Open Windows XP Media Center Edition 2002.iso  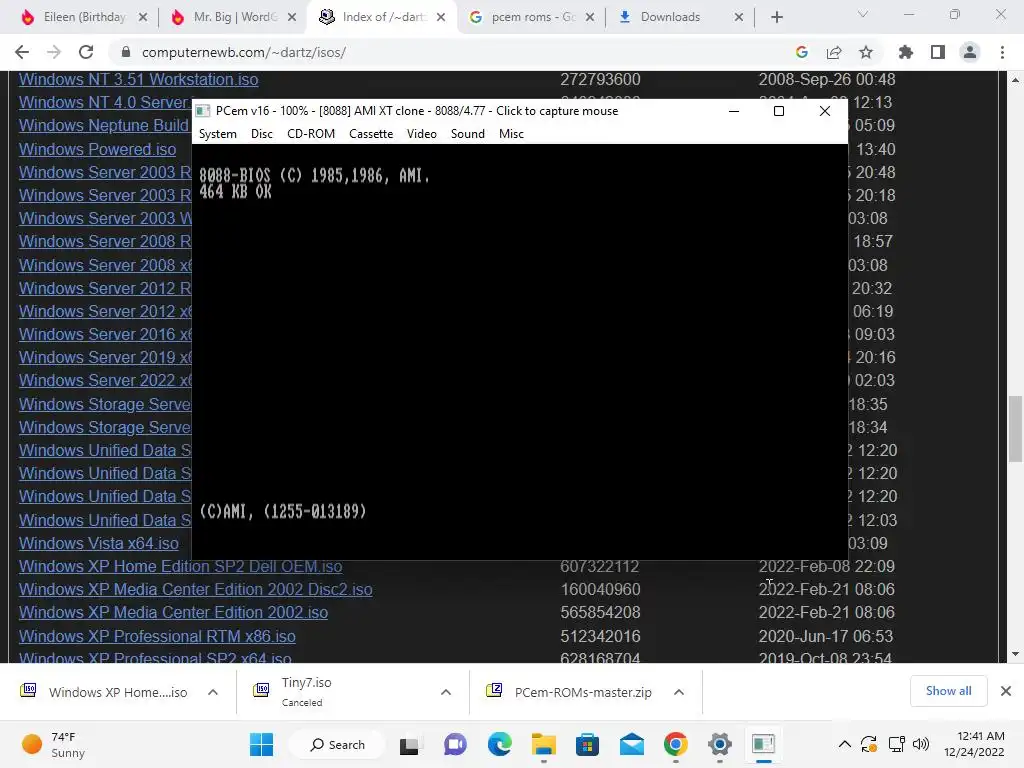click(173, 613)
